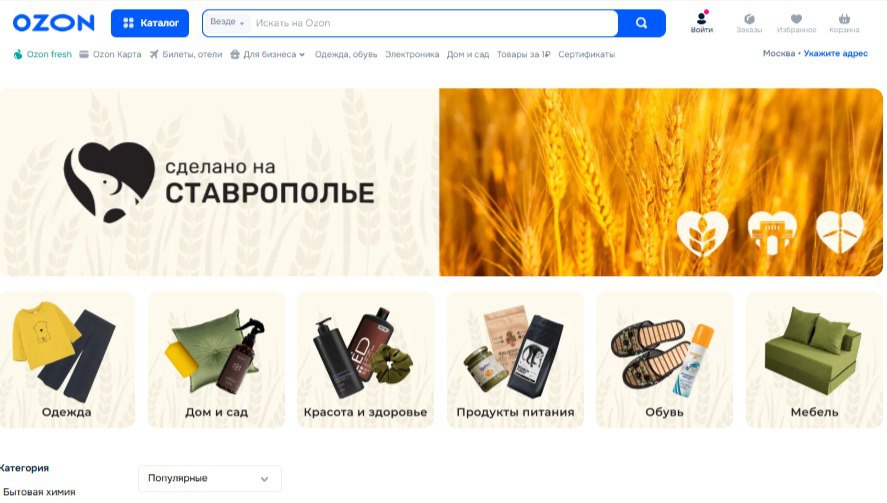887x503 pixels.
Task: Open the Продукты питания category tile
Action: point(515,360)
